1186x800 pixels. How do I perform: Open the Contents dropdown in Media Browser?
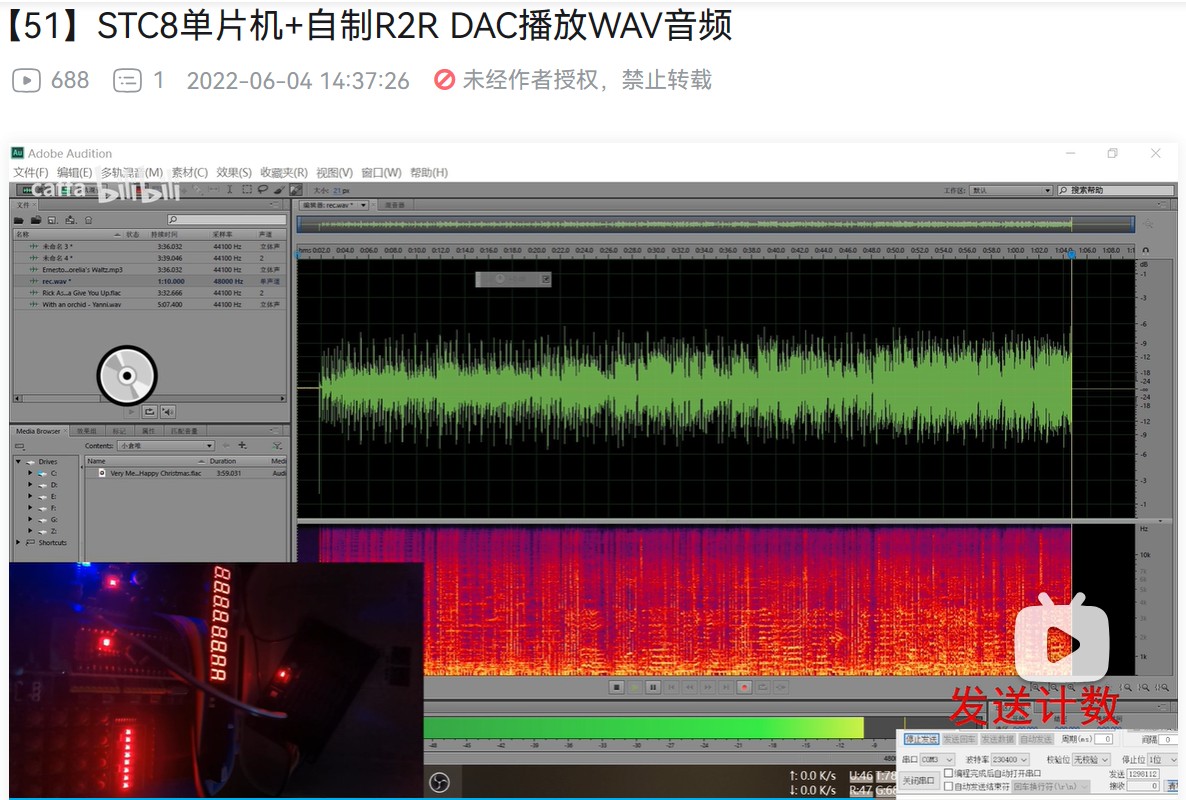166,445
